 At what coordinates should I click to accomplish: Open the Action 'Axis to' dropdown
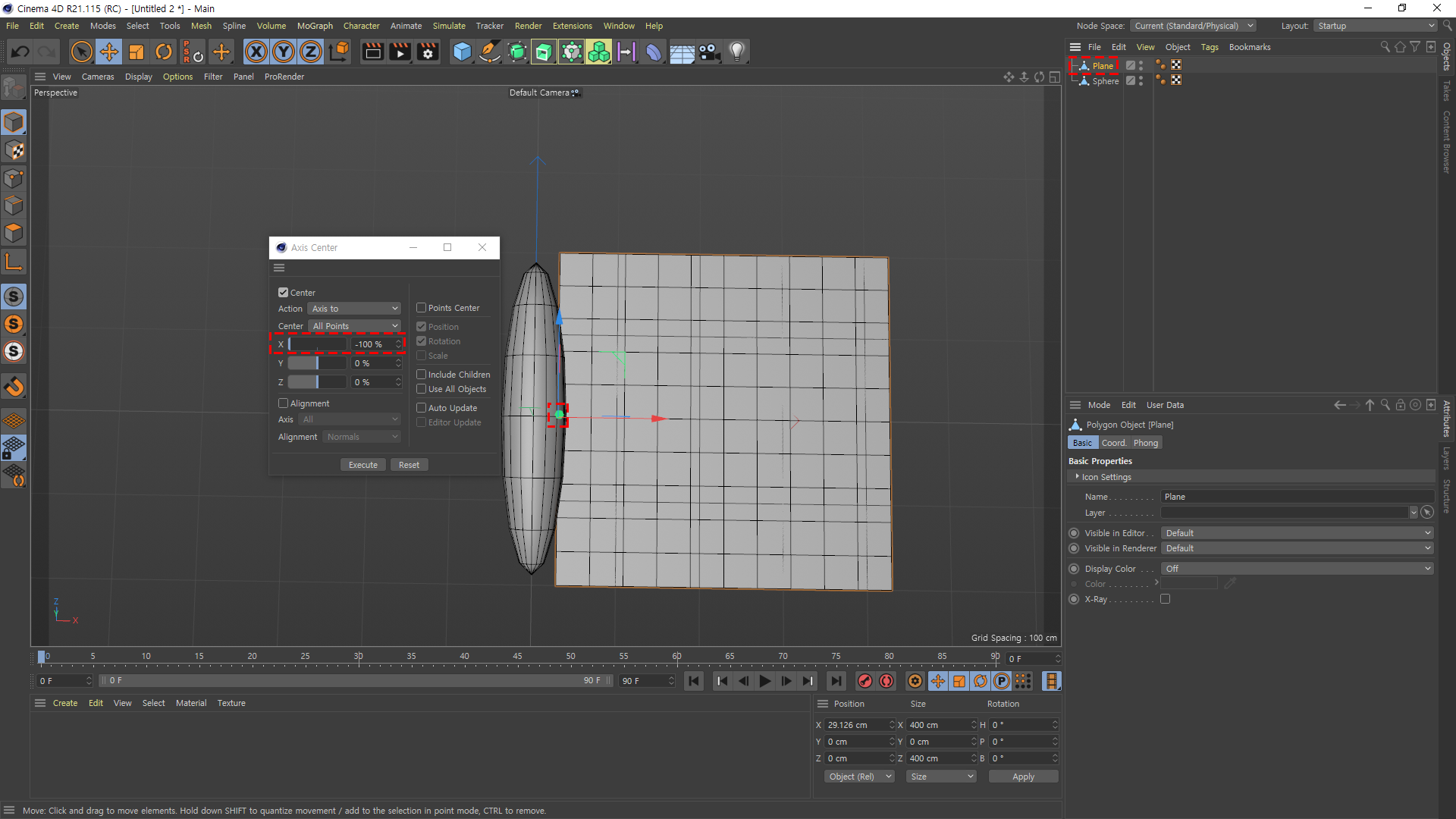[x=354, y=309]
